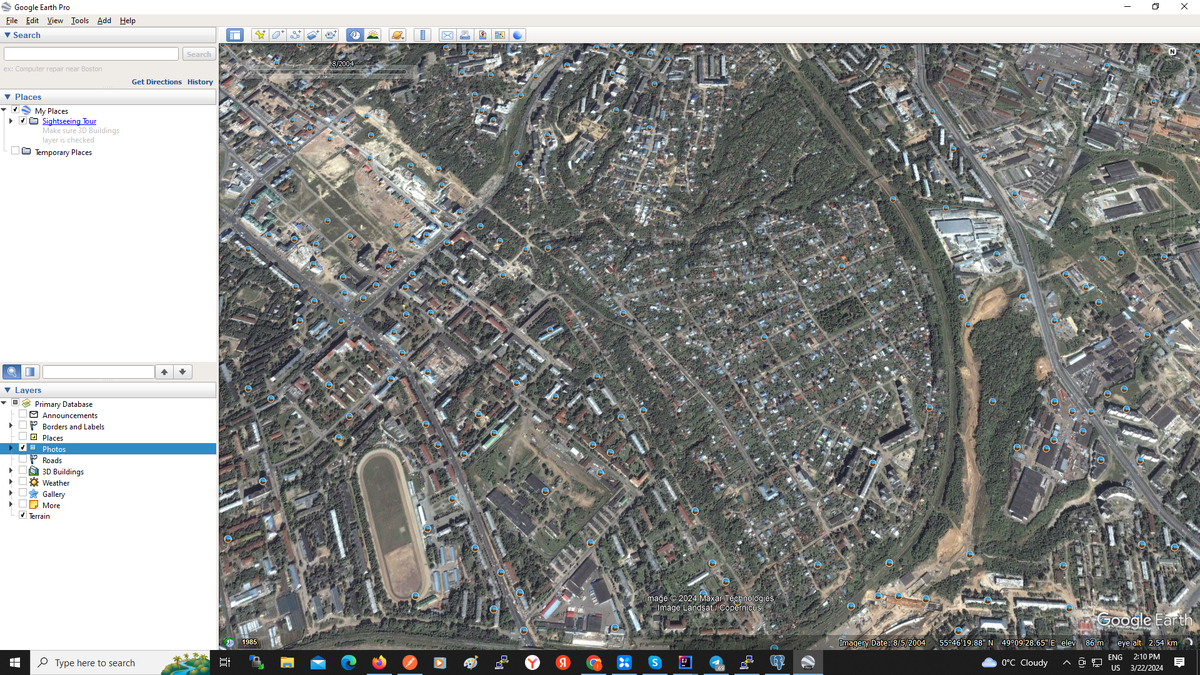Click the panel toggle icon beside the magnifier
Viewport: 1200px width, 675px height.
tap(30, 372)
